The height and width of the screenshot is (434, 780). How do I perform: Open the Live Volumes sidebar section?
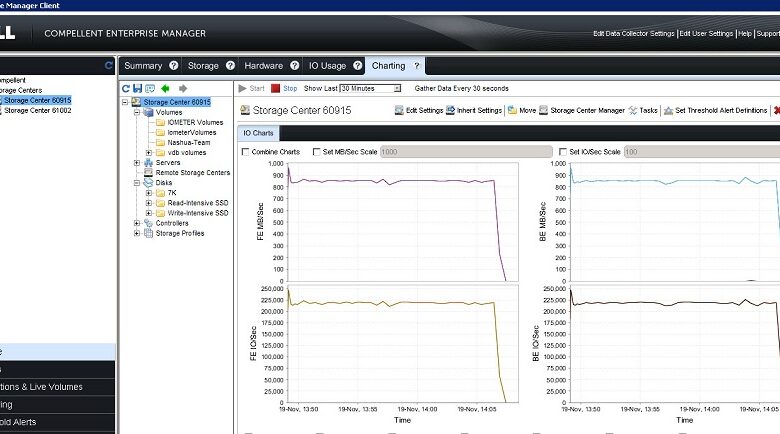coord(57,387)
